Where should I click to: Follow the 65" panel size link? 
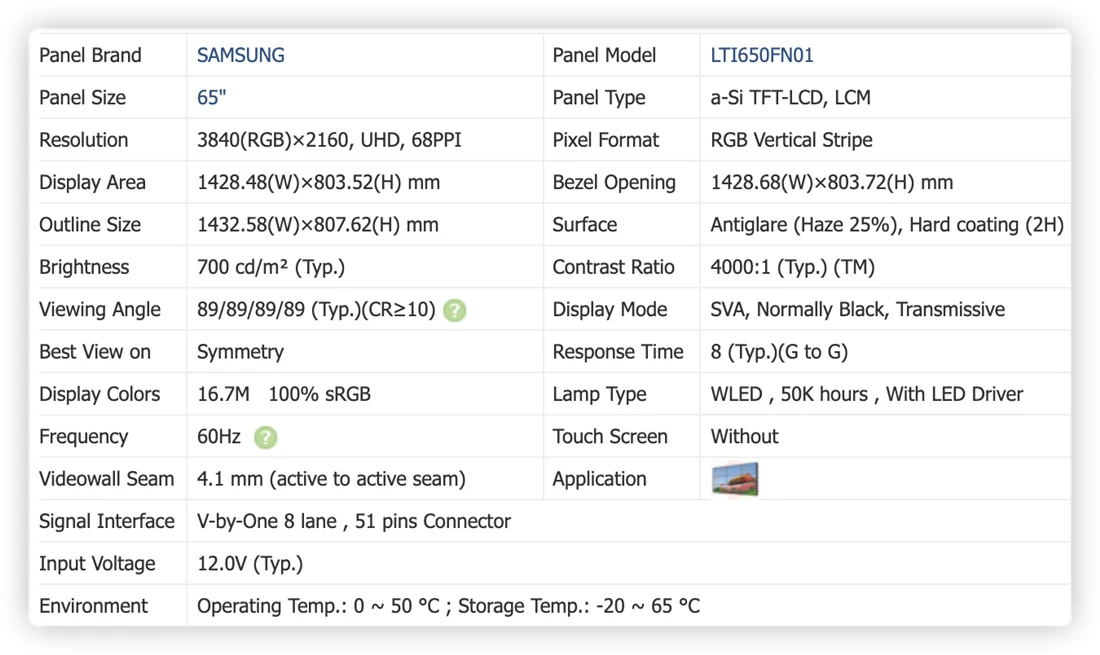click(x=211, y=97)
